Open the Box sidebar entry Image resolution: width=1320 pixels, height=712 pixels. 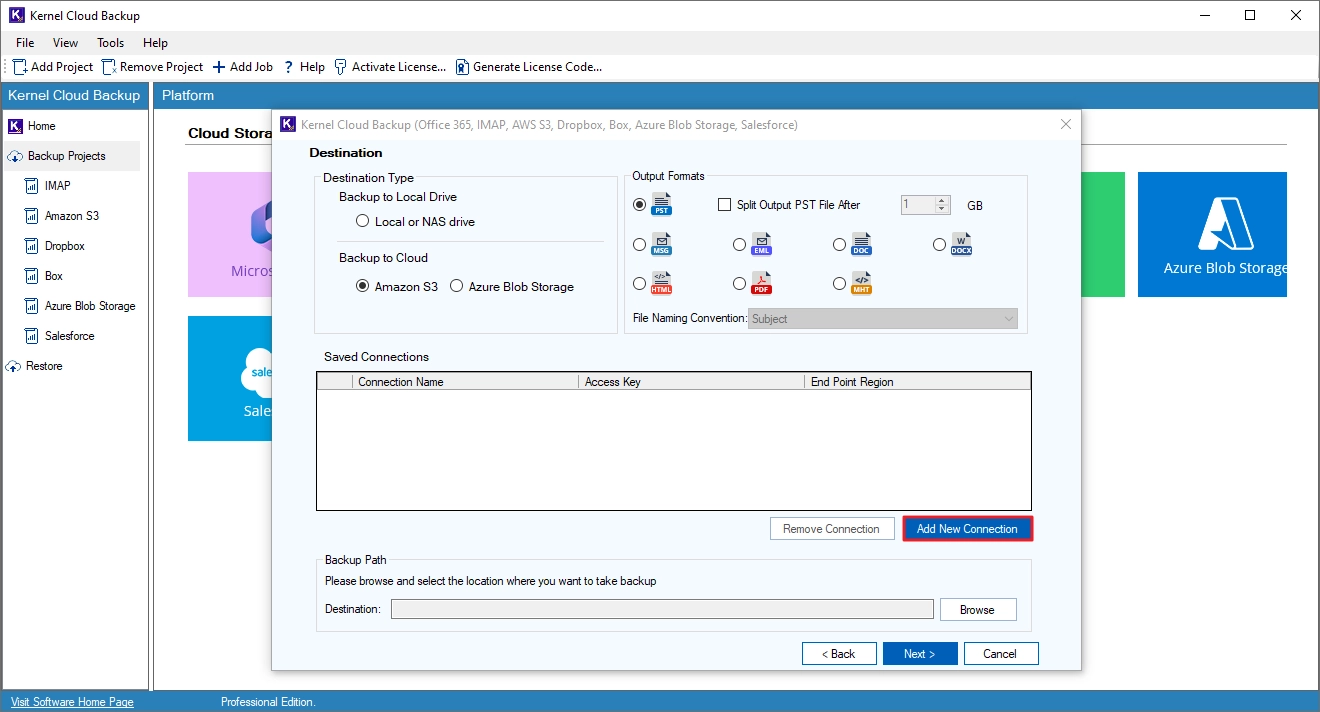[x=43, y=276]
